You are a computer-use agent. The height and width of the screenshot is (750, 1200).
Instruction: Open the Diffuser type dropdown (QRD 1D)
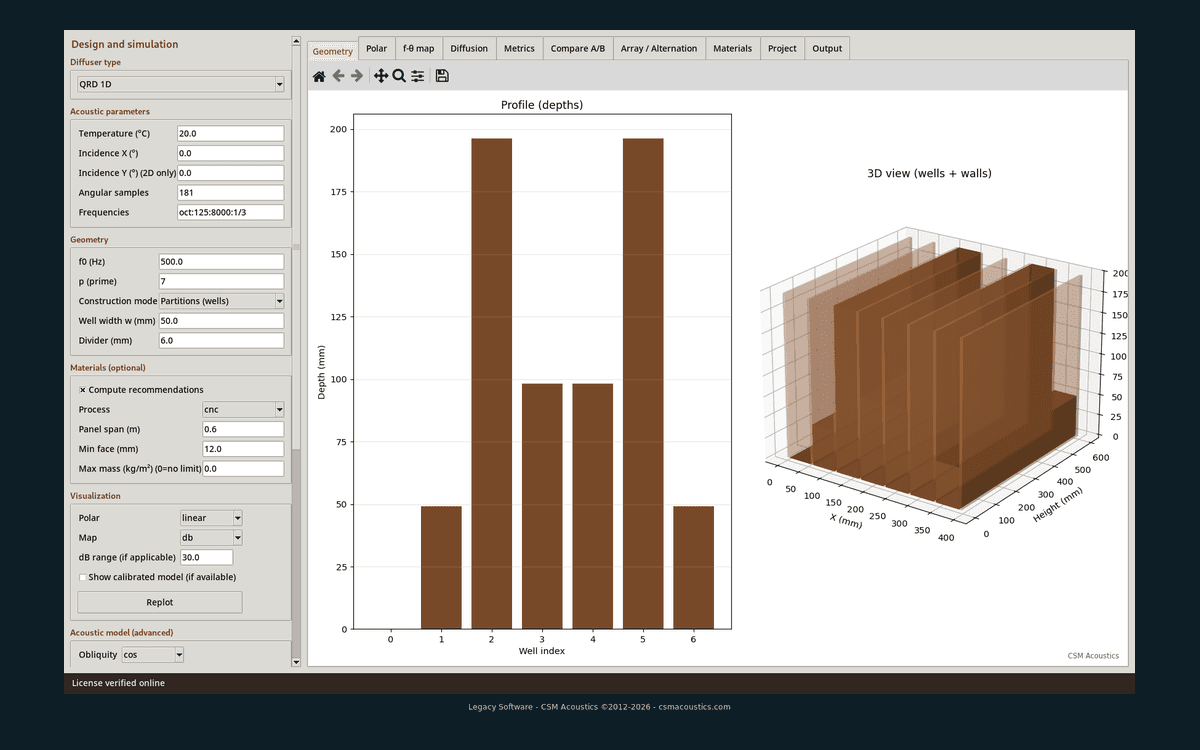181,85
